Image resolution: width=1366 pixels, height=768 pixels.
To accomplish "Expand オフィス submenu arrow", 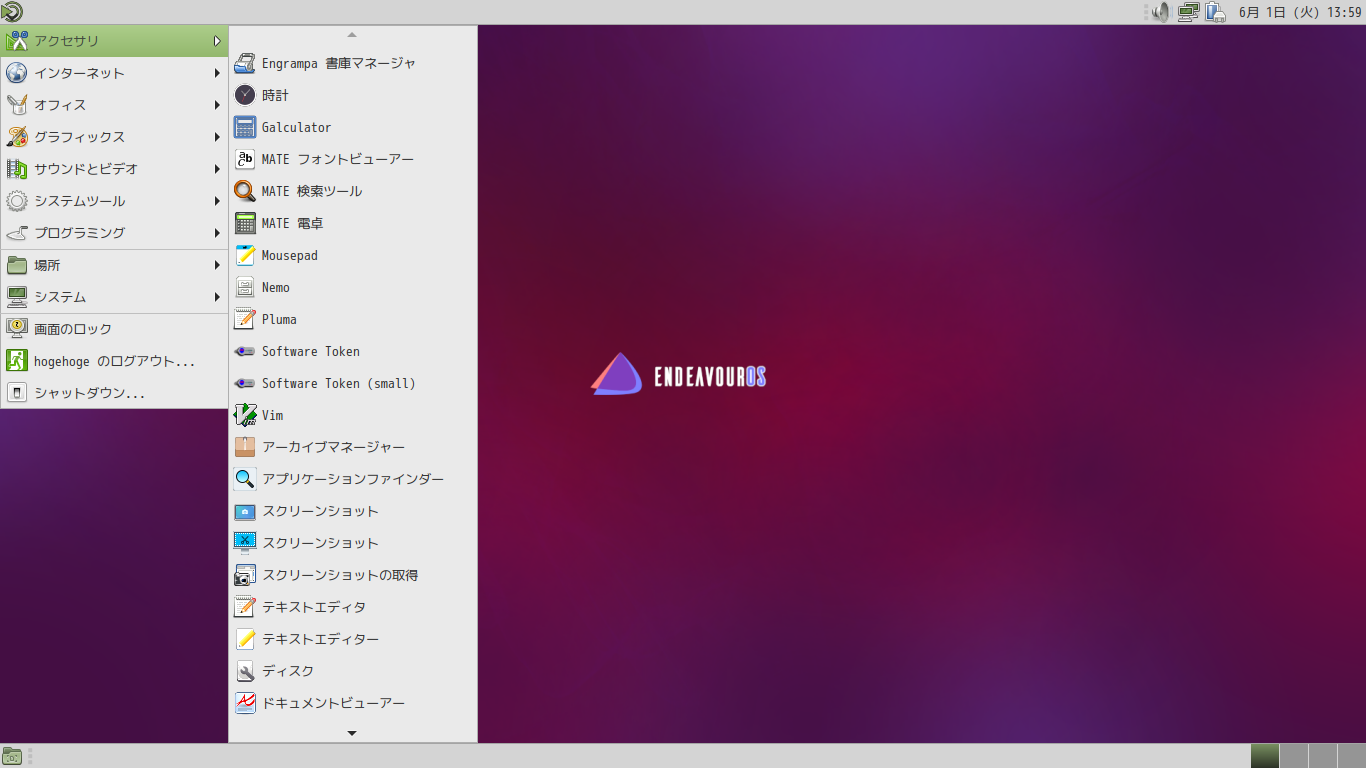I will pos(217,105).
